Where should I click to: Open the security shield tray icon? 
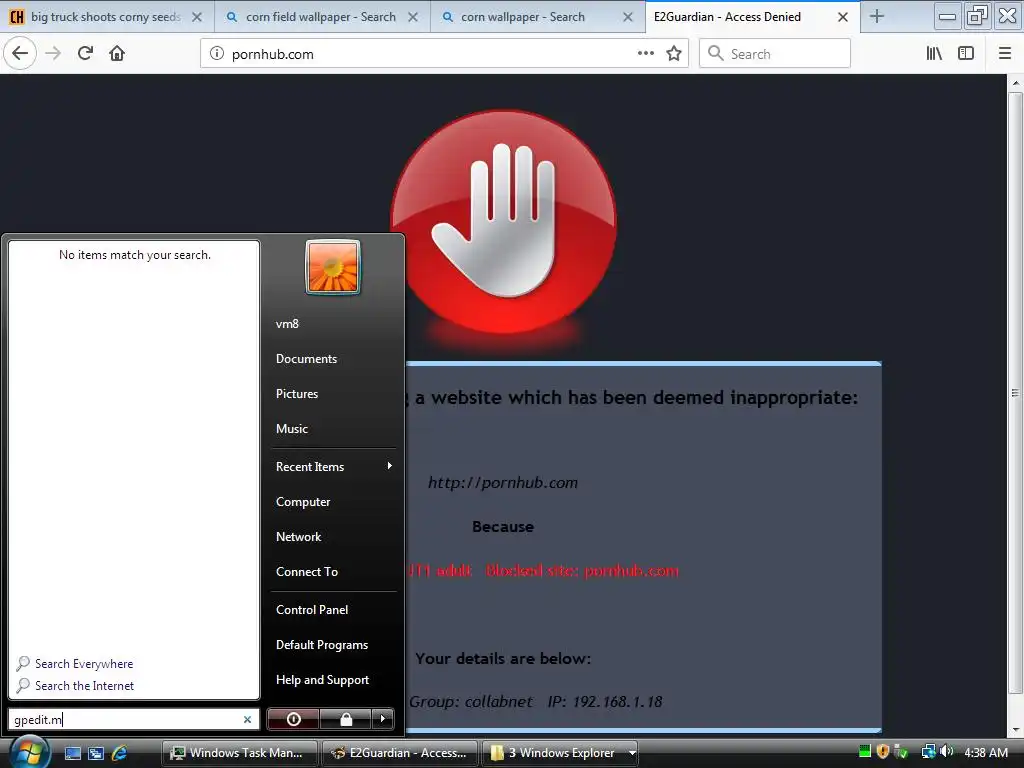pos(883,752)
